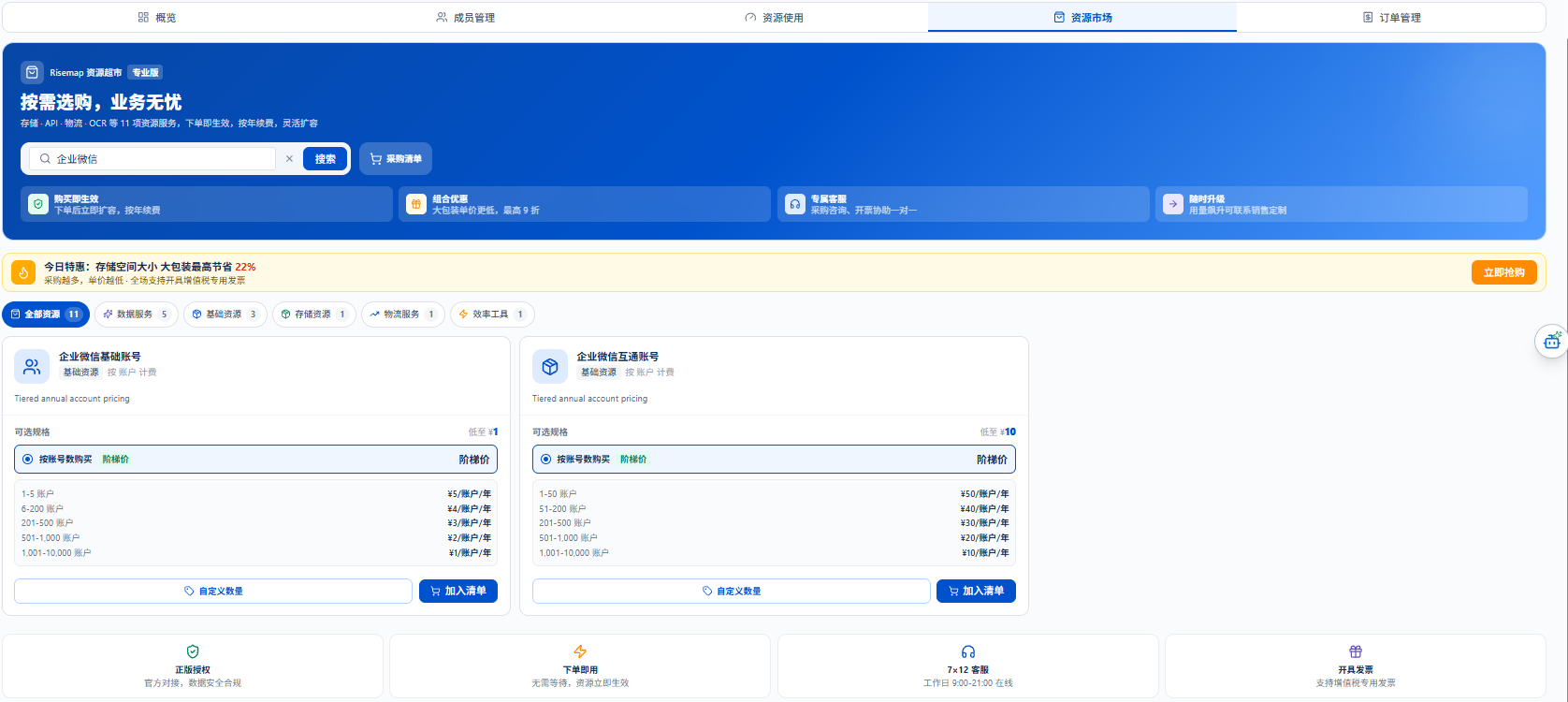Click the 企业微信互通账号 card title

[x=617, y=357]
